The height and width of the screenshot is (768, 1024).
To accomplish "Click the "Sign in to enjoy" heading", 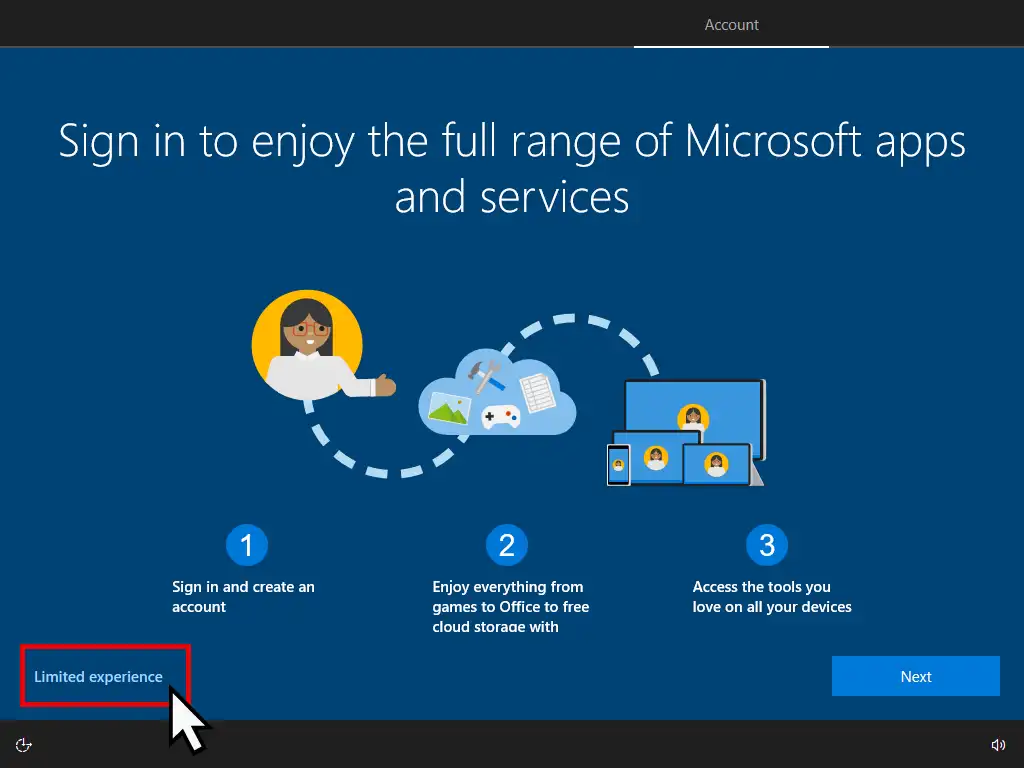I will (x=512, y=168).
